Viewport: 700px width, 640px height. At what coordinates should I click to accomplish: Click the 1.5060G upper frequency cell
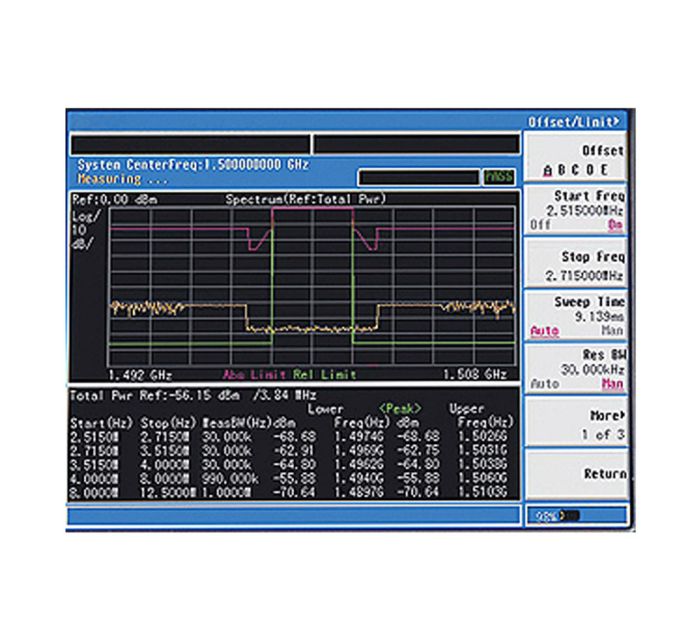point(482,479)
